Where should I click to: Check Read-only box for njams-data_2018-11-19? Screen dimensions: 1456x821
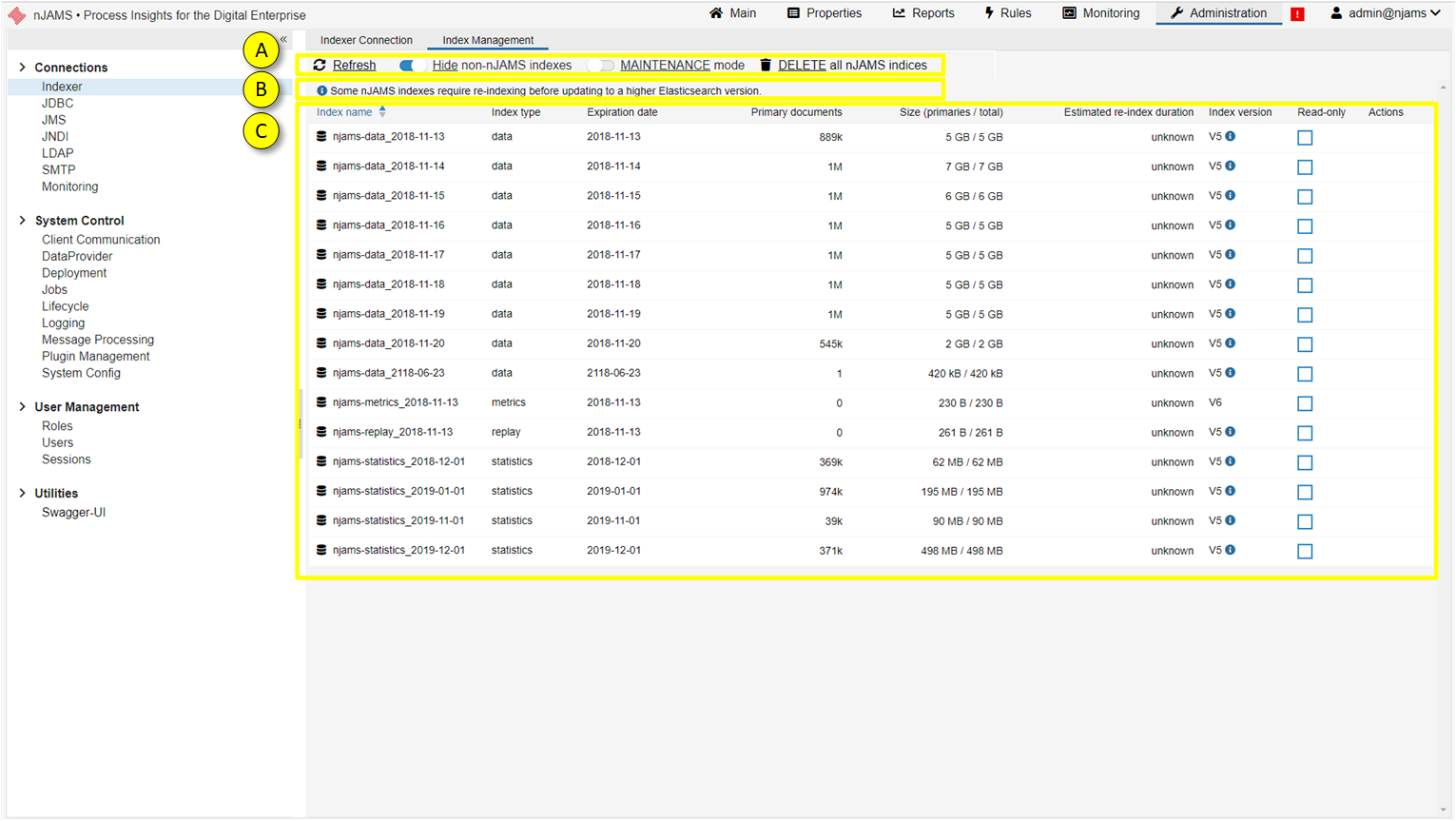pos(1305,315)
